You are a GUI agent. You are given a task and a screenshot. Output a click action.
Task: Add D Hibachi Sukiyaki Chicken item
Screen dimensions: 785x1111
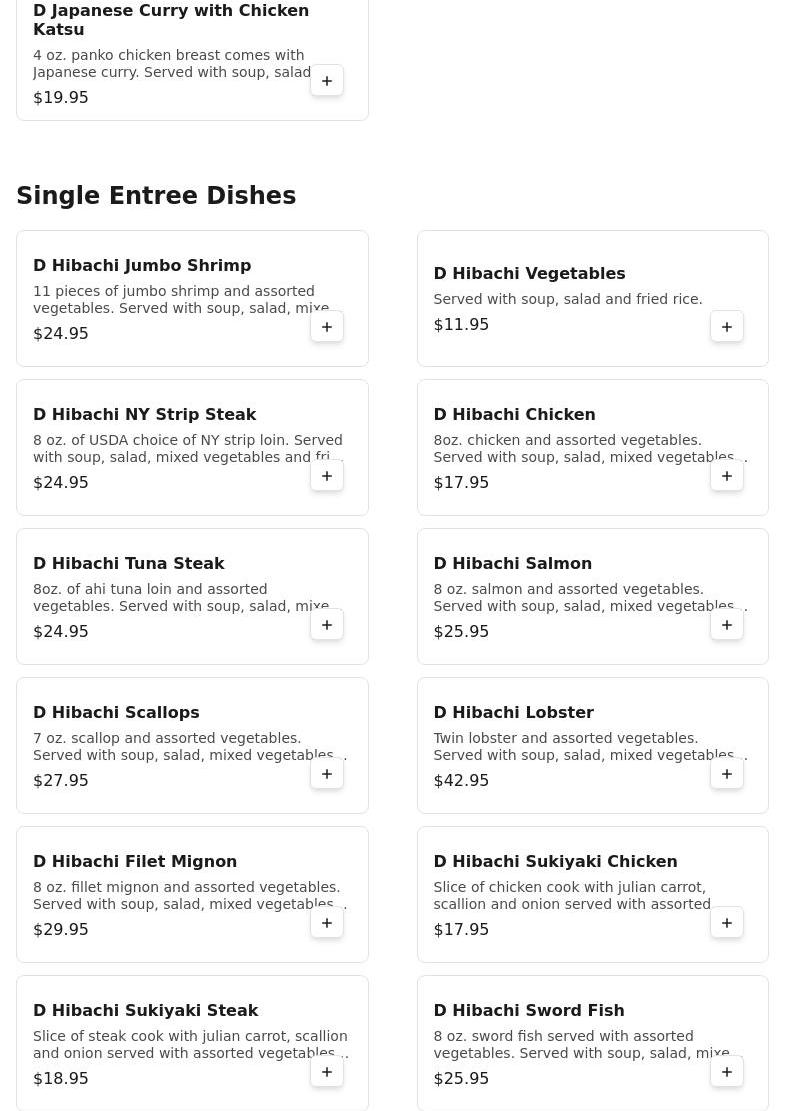(x=727, y=923)
